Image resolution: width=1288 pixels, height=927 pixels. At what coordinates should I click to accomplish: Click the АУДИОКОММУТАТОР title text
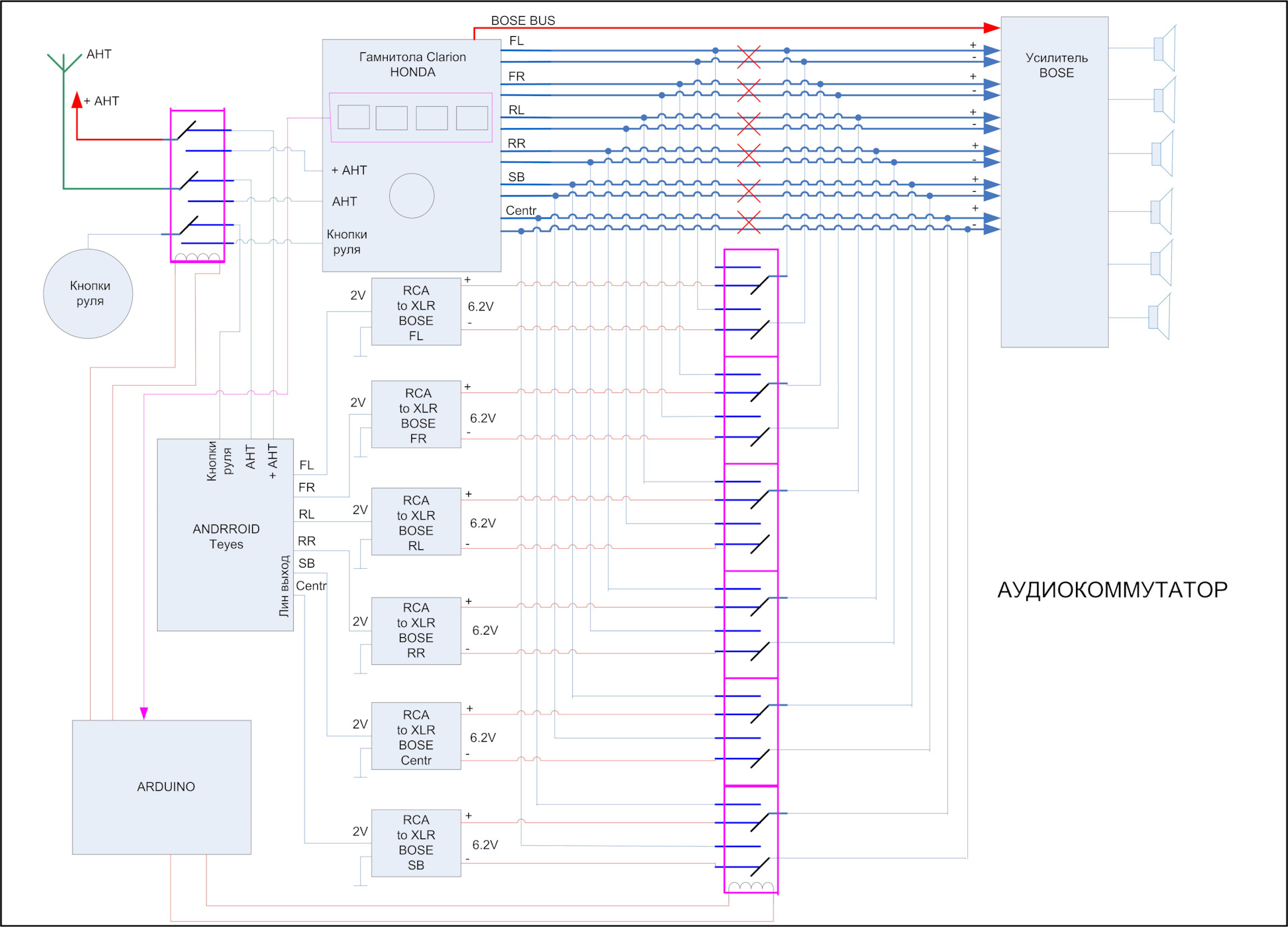1112,590
